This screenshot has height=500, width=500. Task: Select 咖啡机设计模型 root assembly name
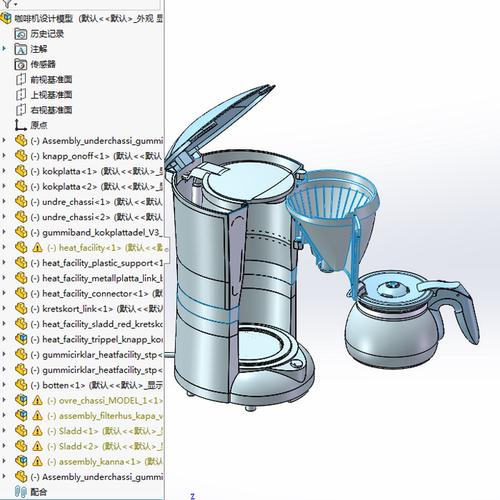[43, 18]
